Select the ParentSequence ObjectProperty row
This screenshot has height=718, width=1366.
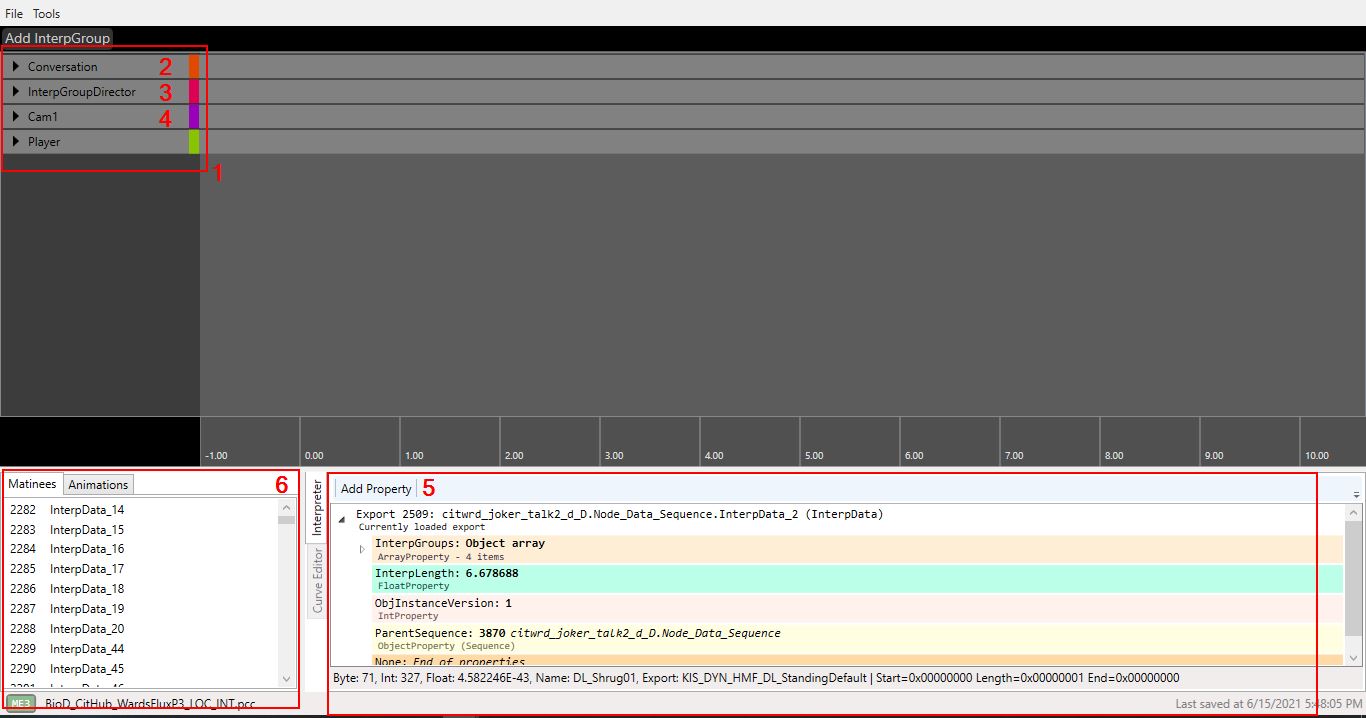[x=858, y=639]
